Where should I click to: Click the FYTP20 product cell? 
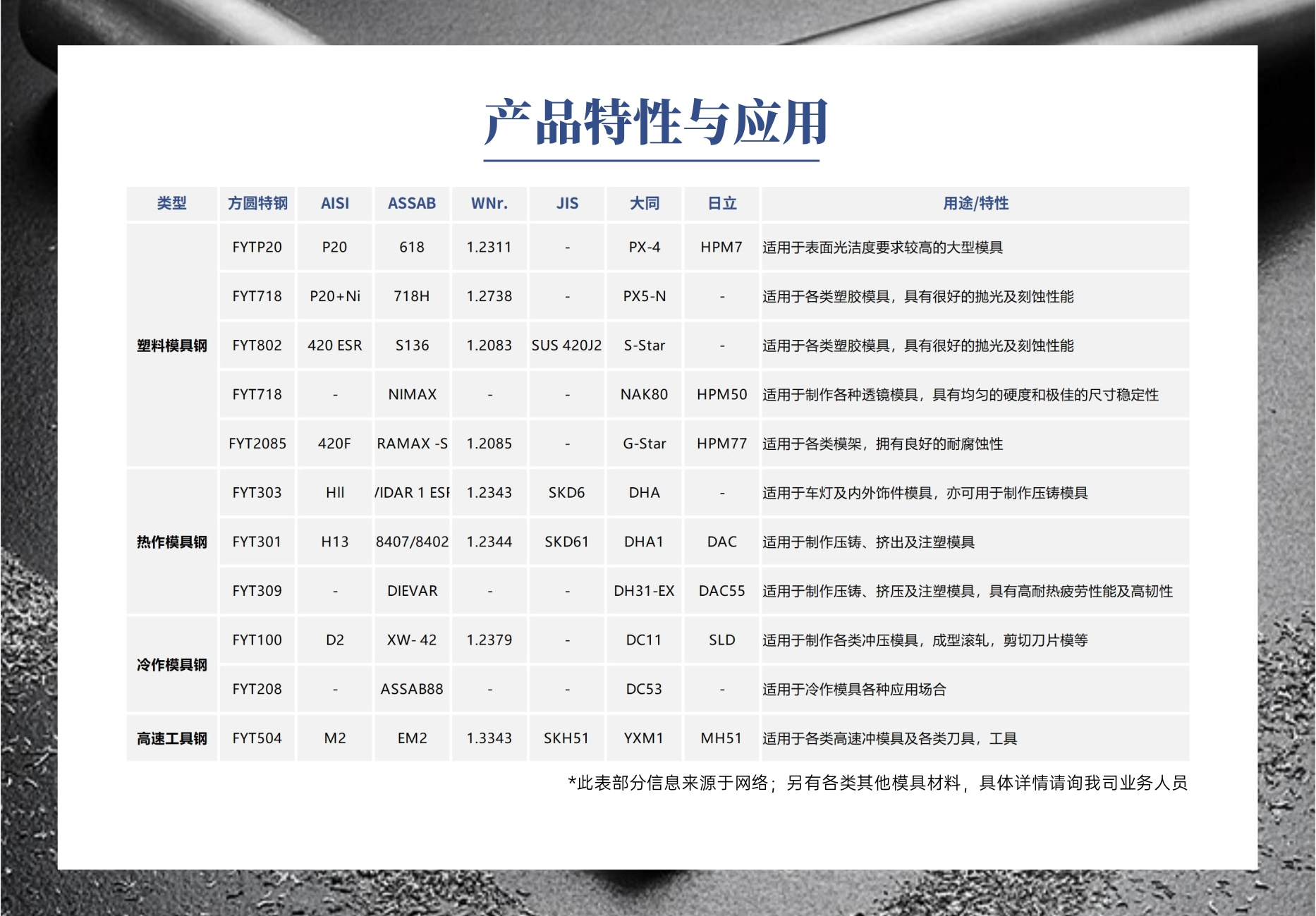257,248
